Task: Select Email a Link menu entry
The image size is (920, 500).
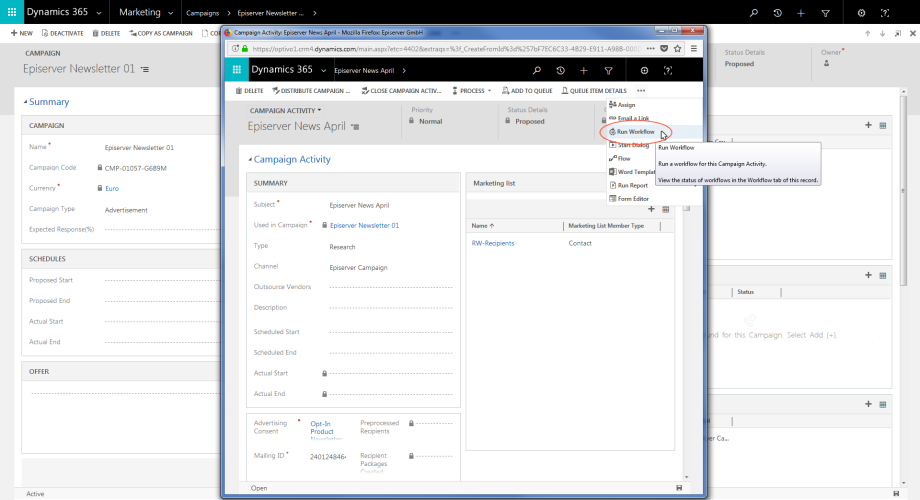Action: (631, 118)
